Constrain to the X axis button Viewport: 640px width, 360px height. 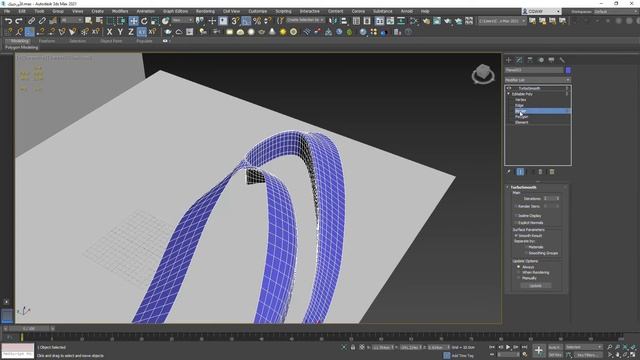[109, 32]
